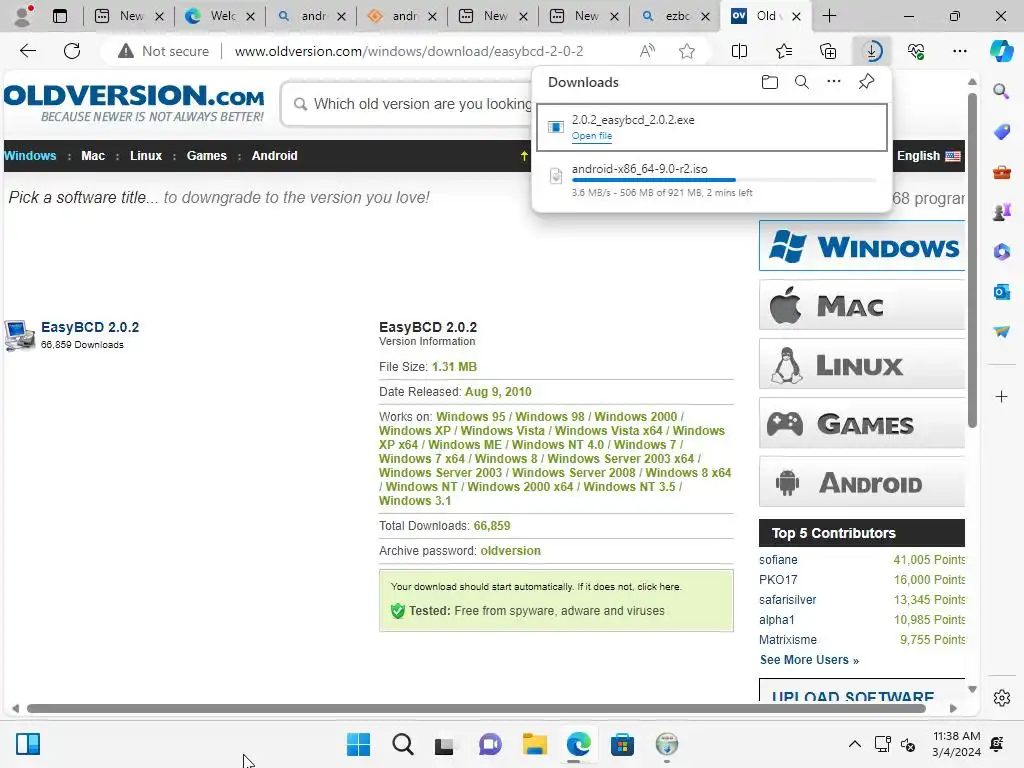
Task: Open File Explorer from taskbar
Action: [x=534, y=744]
